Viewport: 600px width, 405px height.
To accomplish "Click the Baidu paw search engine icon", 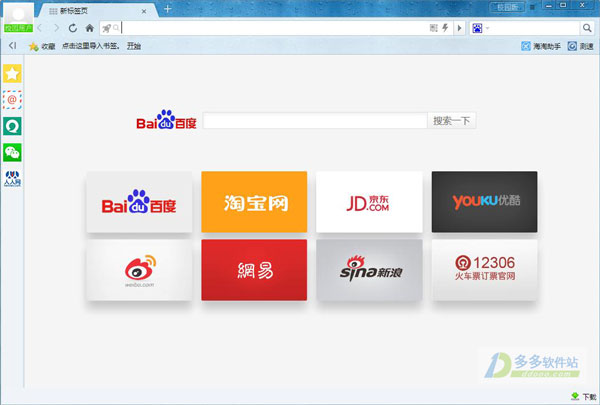I will (x=477, y=28).
